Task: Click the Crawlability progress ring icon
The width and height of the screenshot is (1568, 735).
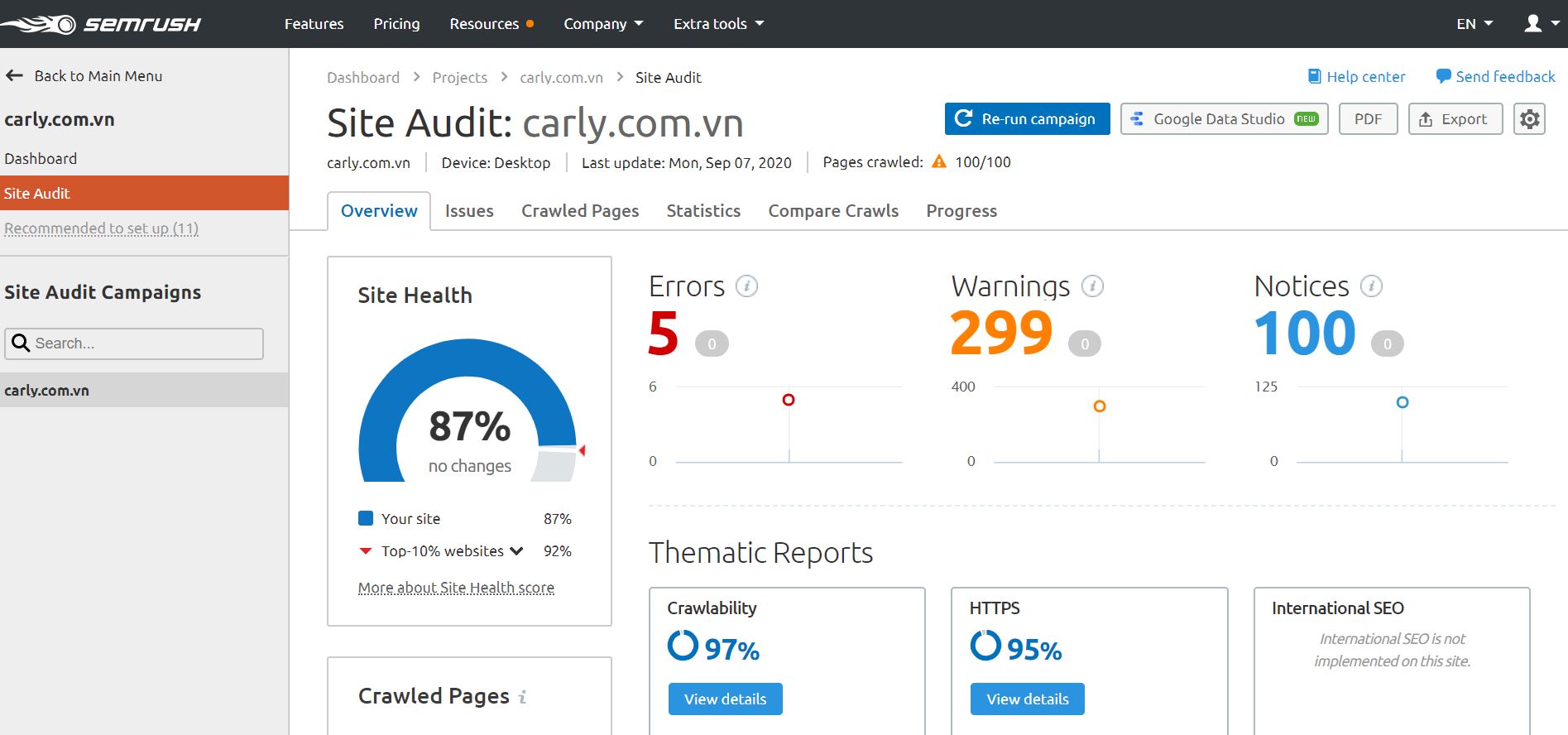Action: coord(683,646)
